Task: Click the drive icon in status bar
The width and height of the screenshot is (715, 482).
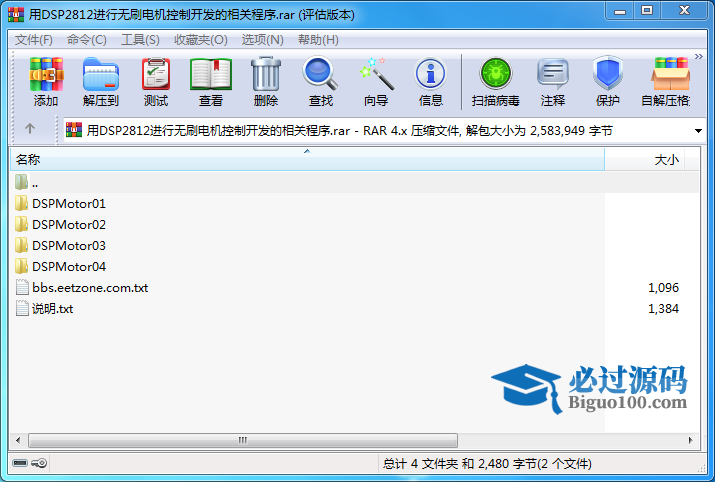Action: 20,463
